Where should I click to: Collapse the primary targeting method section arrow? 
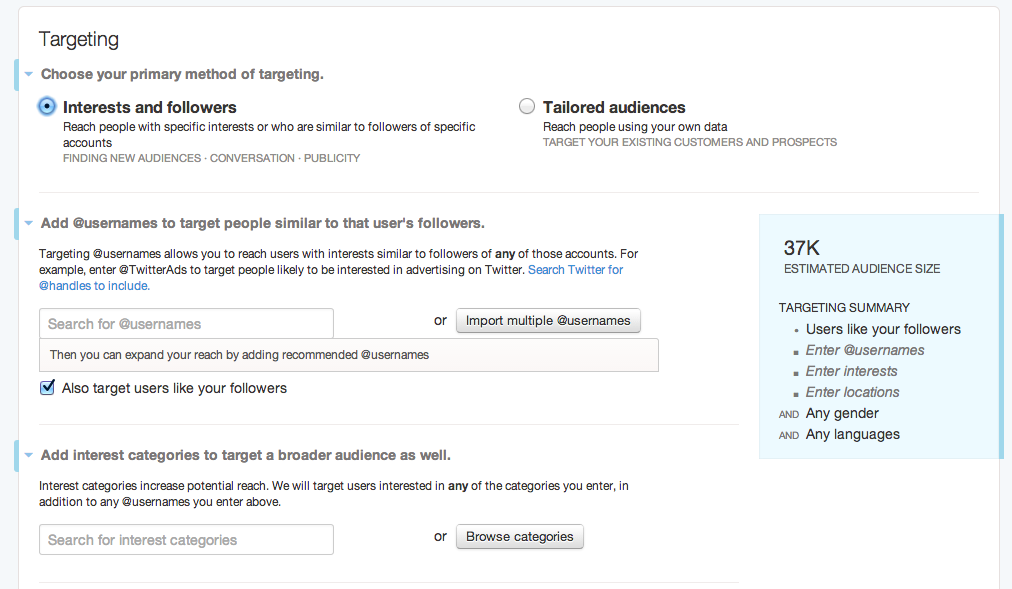29,74
